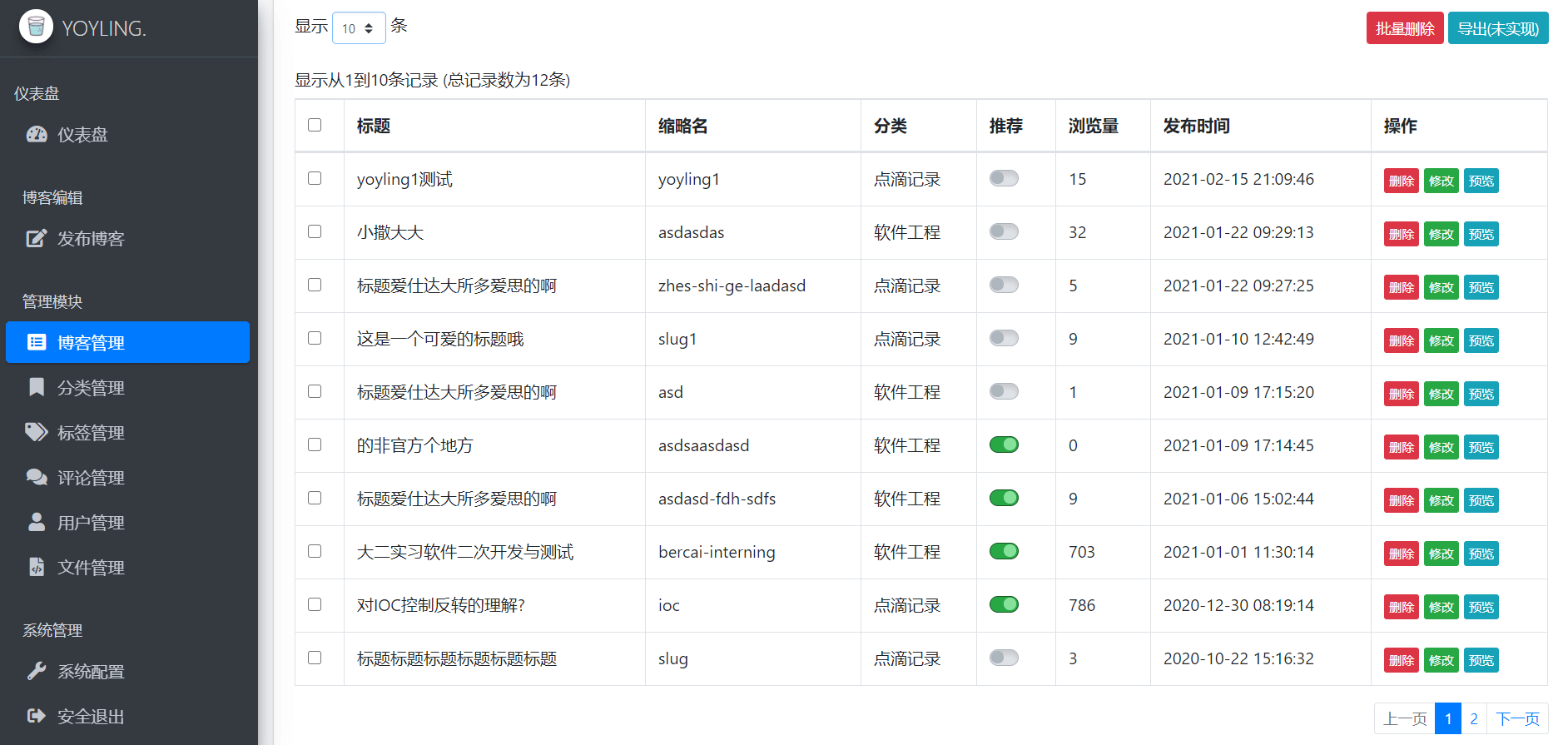This screenshot has height=745, width=1568.
Task: Open 发布博客 menu item
Action: (127, 238)
